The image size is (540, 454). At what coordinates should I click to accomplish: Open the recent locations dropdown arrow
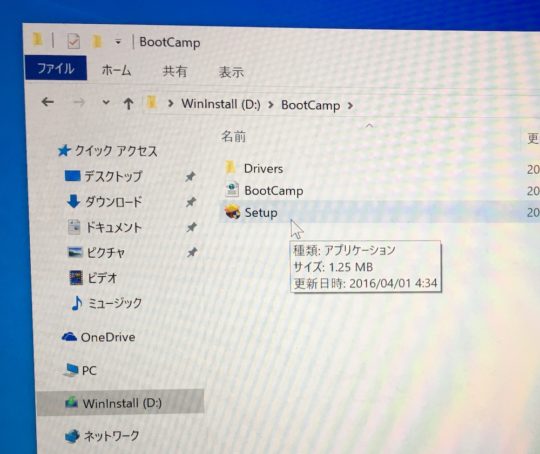click(106, 102)
